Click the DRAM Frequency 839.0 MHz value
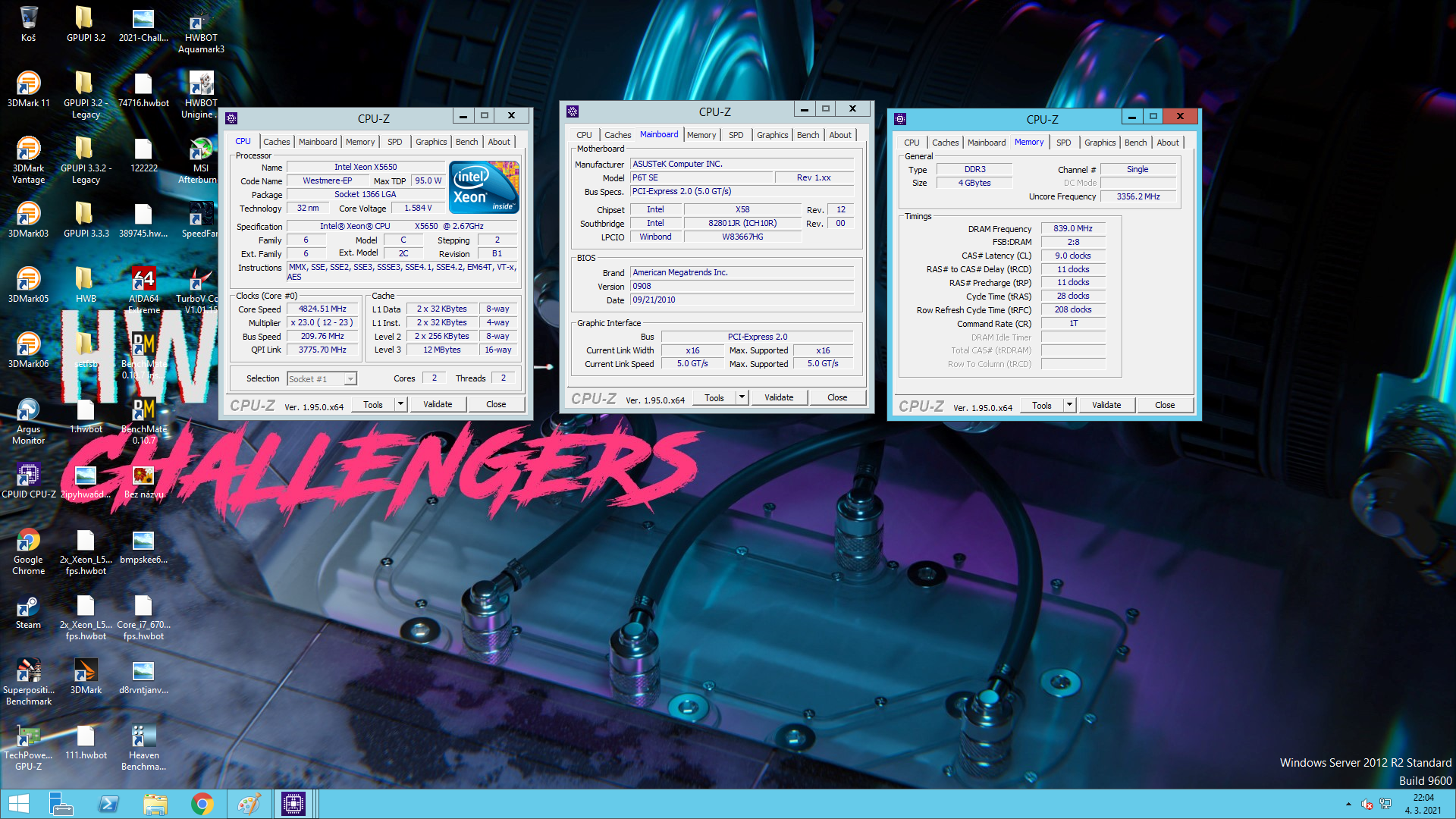 tap(1073, 228)
